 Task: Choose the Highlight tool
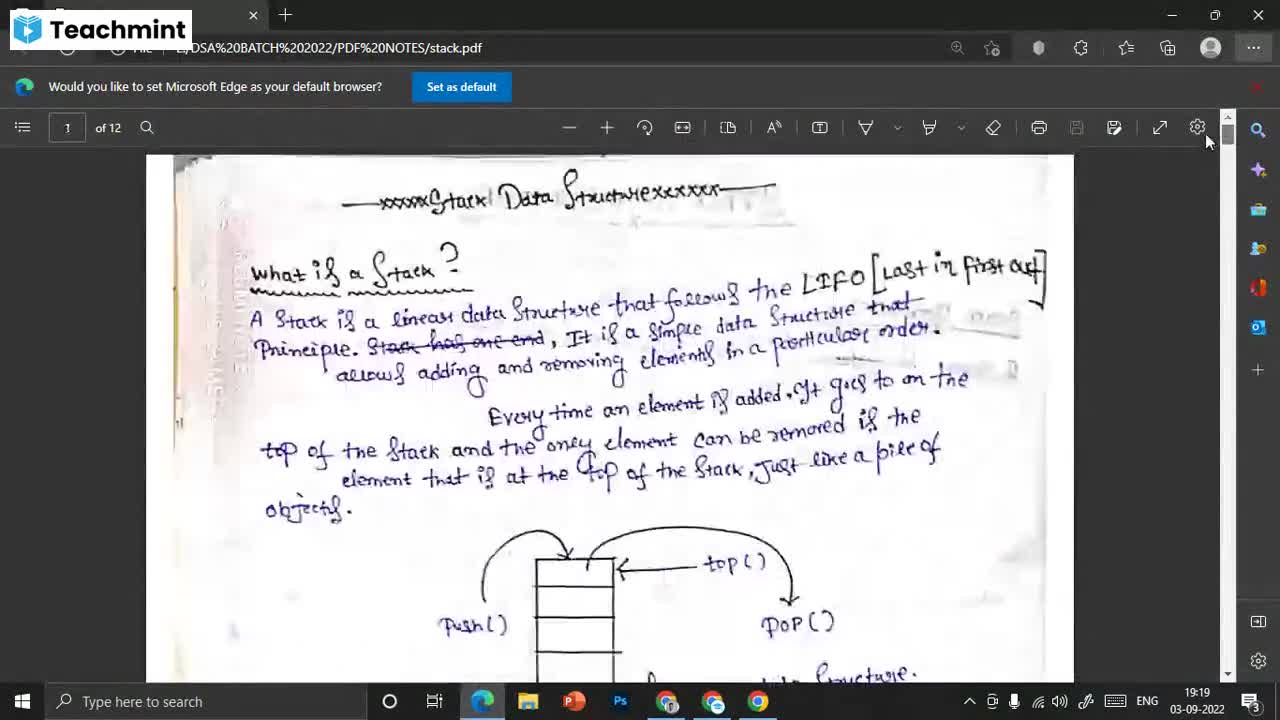click(929, 127)
